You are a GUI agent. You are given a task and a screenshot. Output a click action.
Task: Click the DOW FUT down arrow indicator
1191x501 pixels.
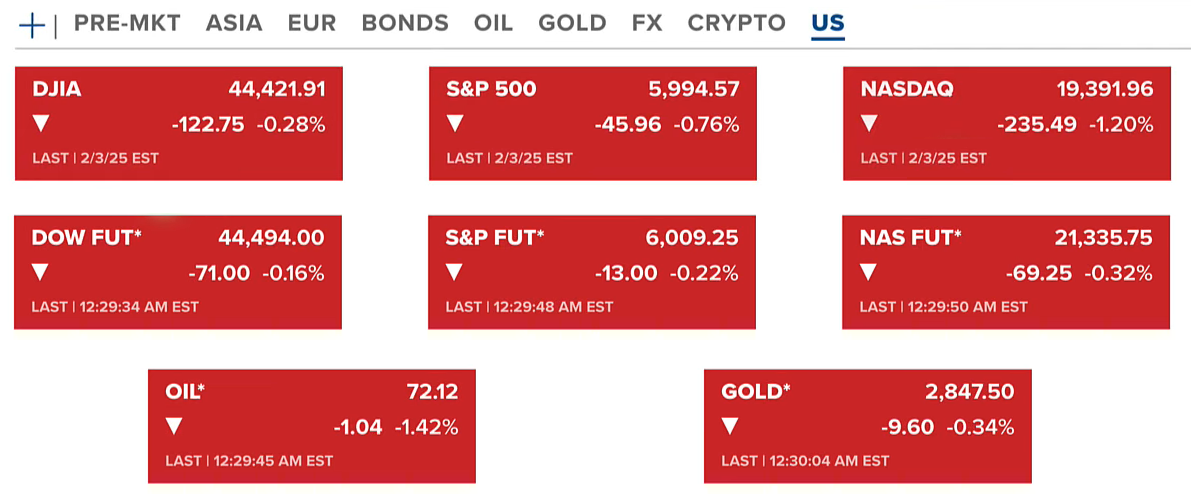[x=40, y=272]
